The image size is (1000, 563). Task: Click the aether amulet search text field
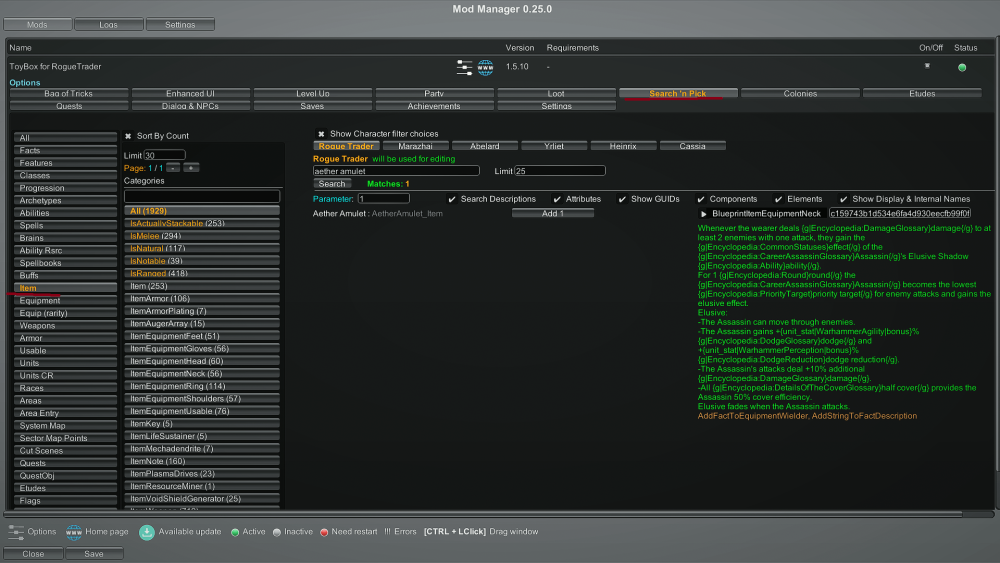pyautogui.click(x=396, y=171)
